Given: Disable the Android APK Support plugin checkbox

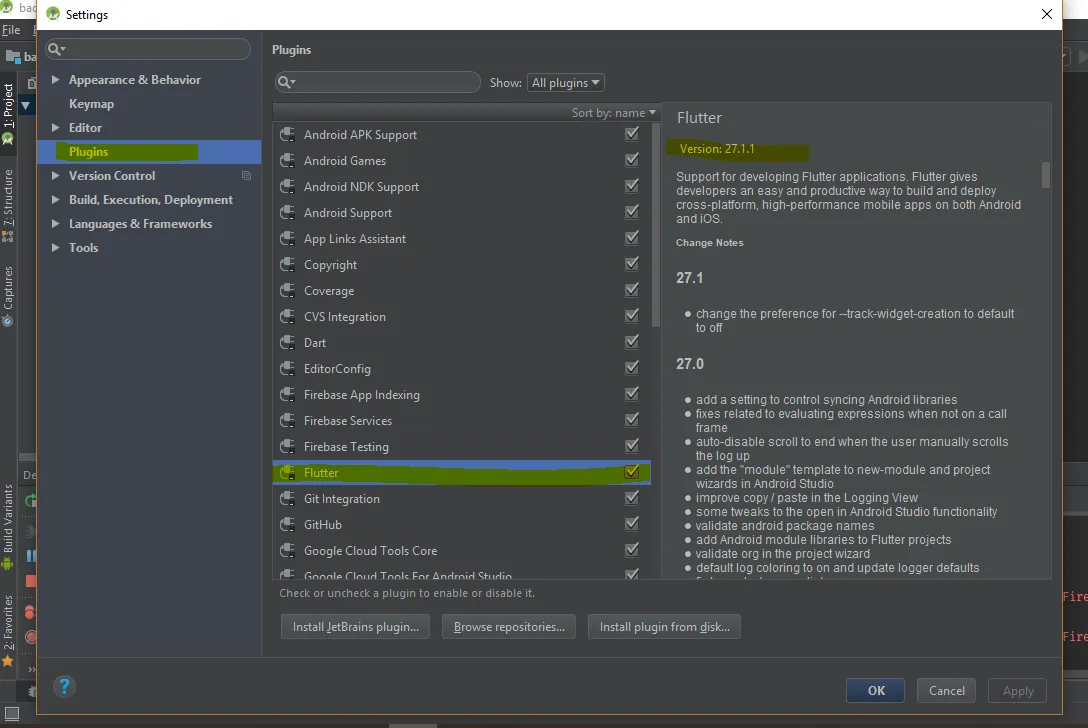Looking at the screenshot, I should (x=631, y=133).
